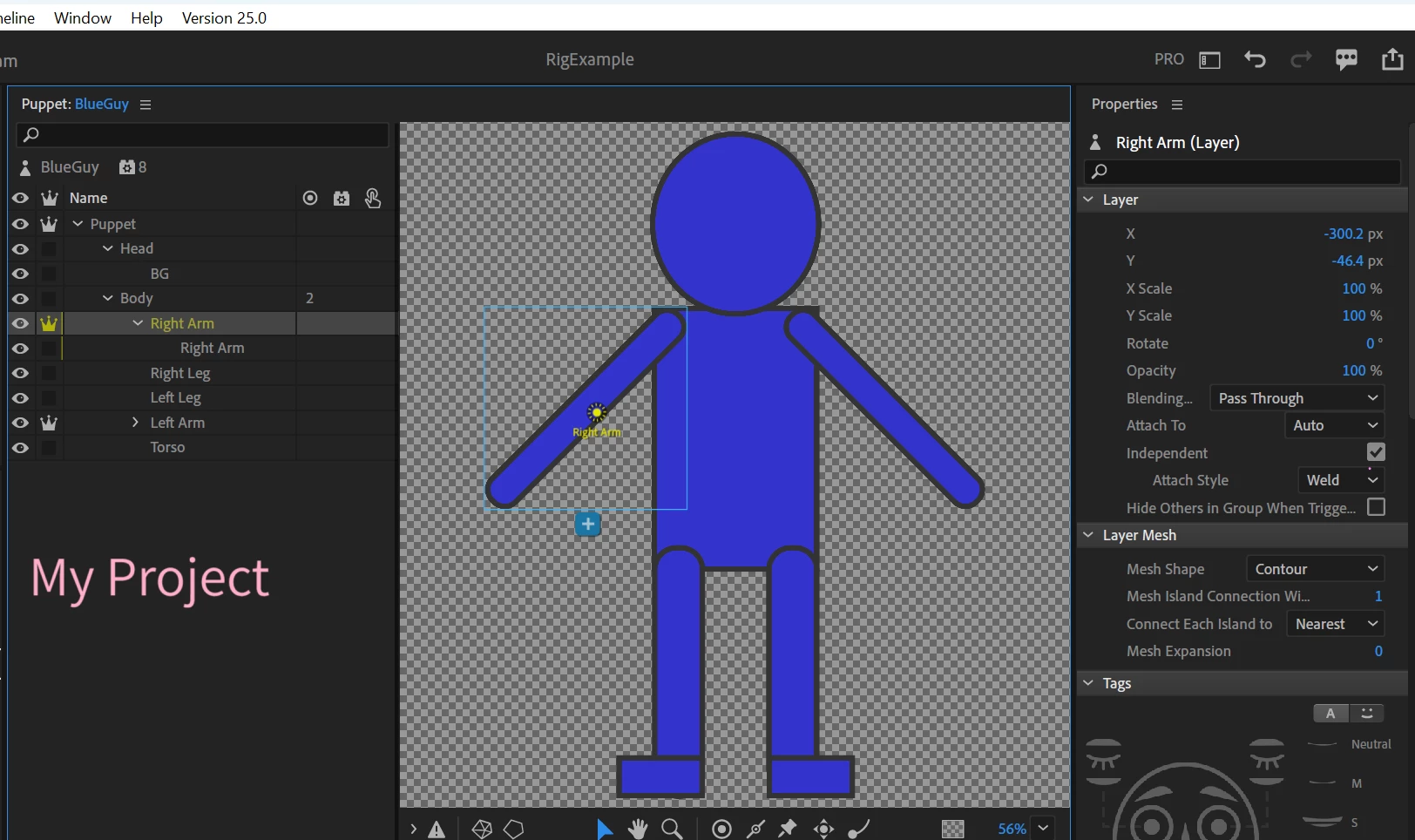Image resolution: width=1415 pixels, height=840 pixels.
Task: Click the camera-gear column header
Action: click(x=342, y=199)
